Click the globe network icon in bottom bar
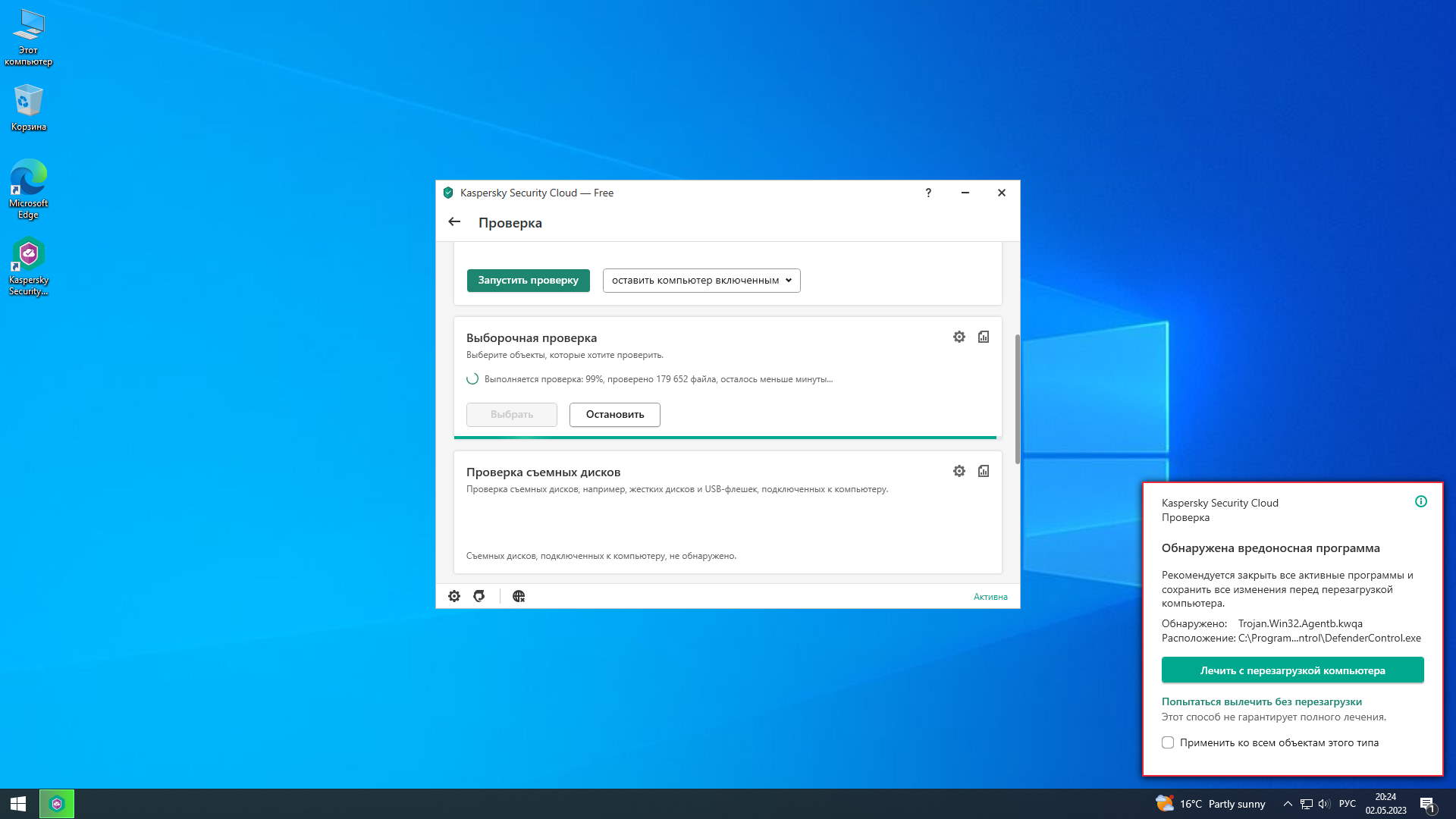Viewport: 1456px width, 819px height. (x=519, y=596)
